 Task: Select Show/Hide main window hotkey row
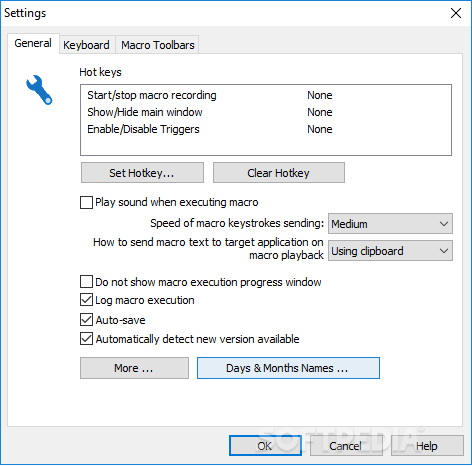click(266, 112)
